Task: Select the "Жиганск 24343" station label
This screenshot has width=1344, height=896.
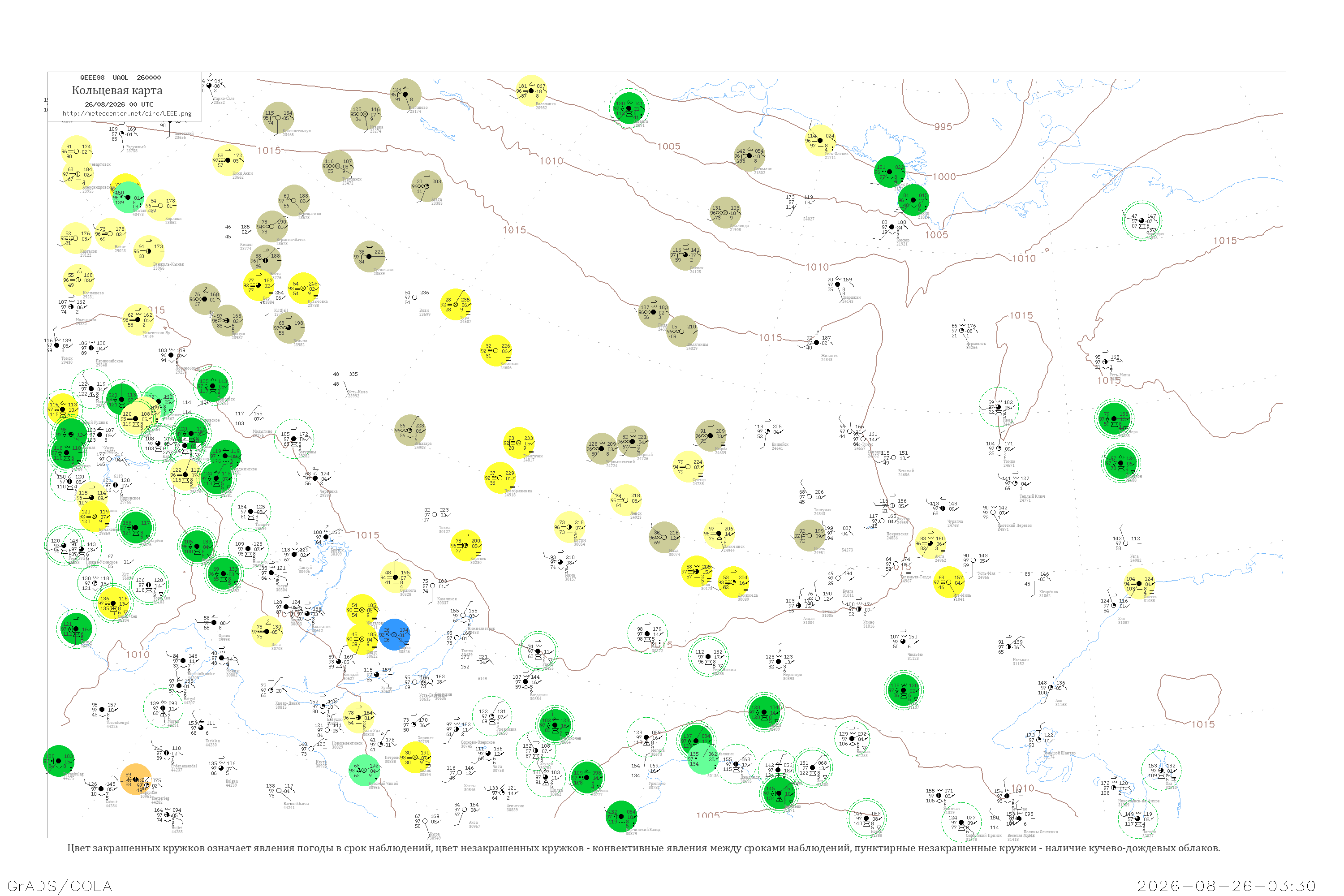Action: (x=829, y=357)
